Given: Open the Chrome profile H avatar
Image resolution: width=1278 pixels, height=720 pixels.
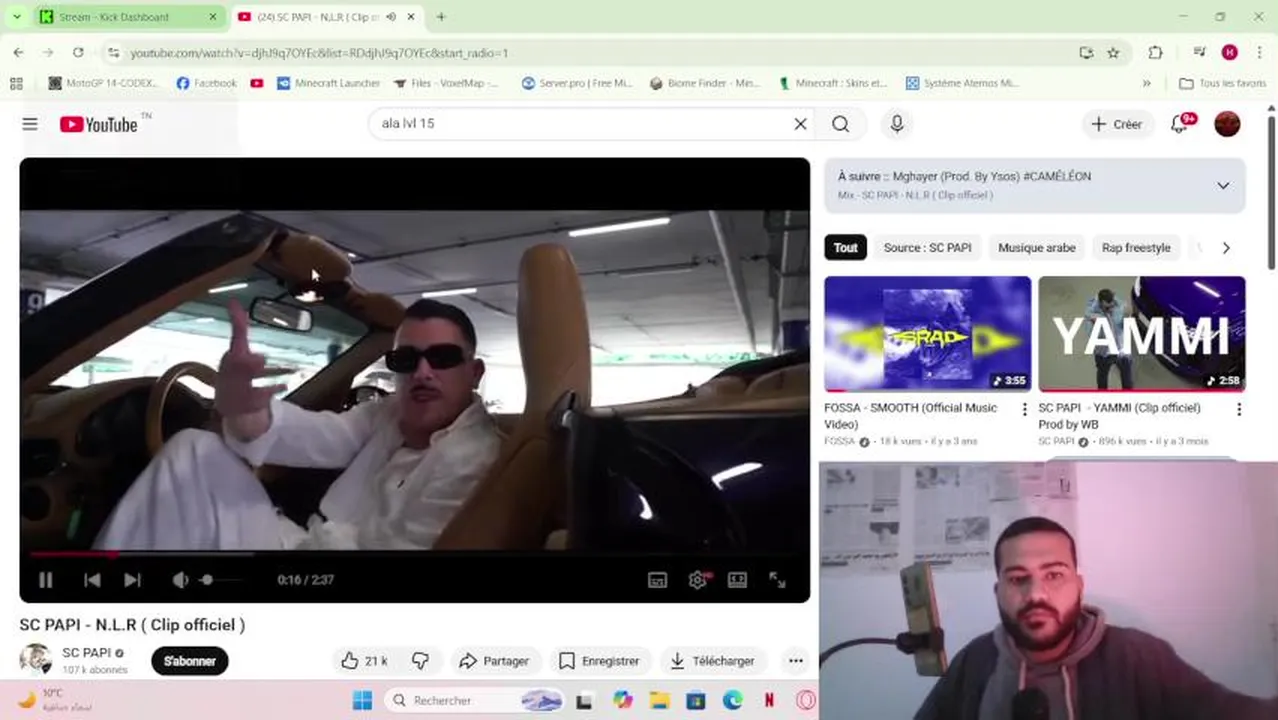Looking at the screenshot, I should (x=1230, y=52).
